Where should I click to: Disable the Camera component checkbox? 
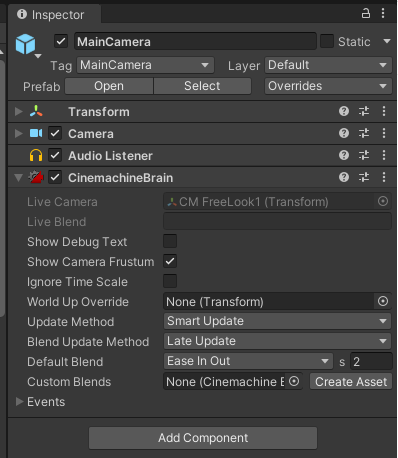(x=55, y=133)
